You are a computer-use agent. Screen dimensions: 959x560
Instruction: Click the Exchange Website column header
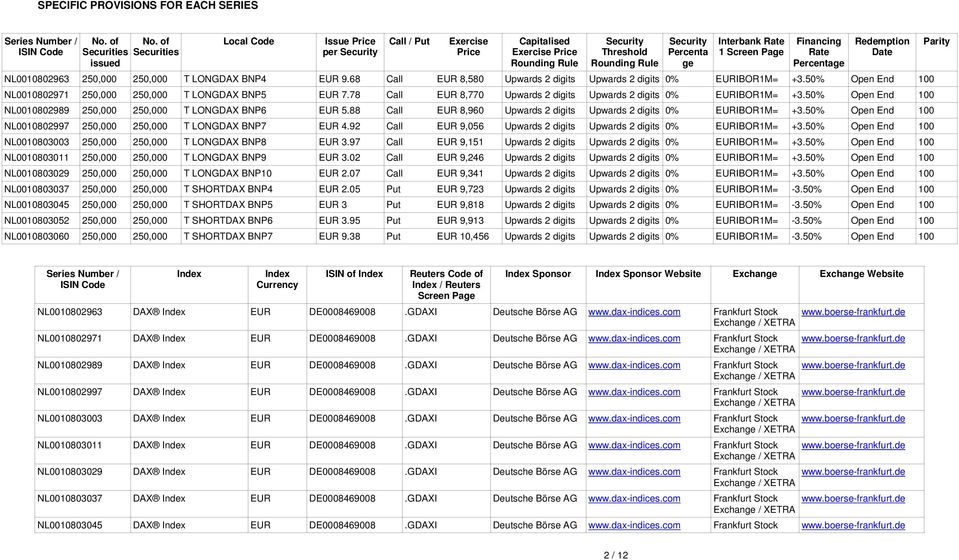861,274
